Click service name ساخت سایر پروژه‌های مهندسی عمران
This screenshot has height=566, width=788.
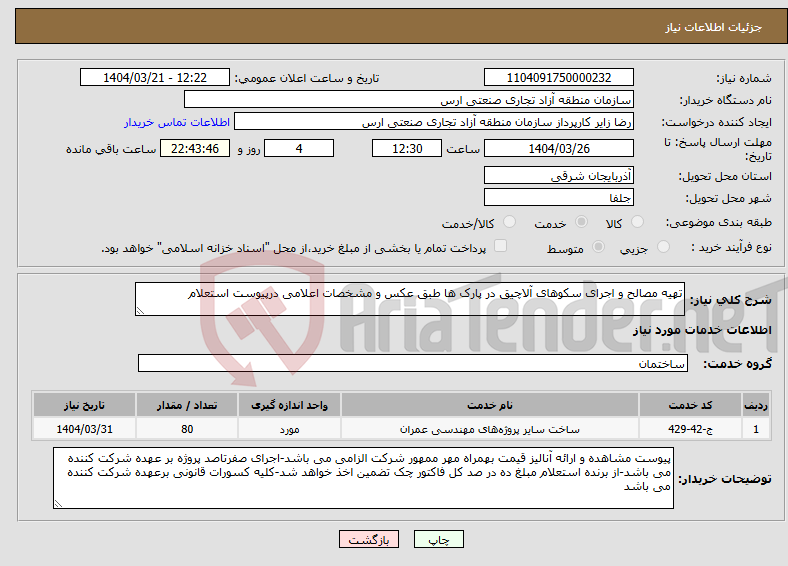point(489,429)
